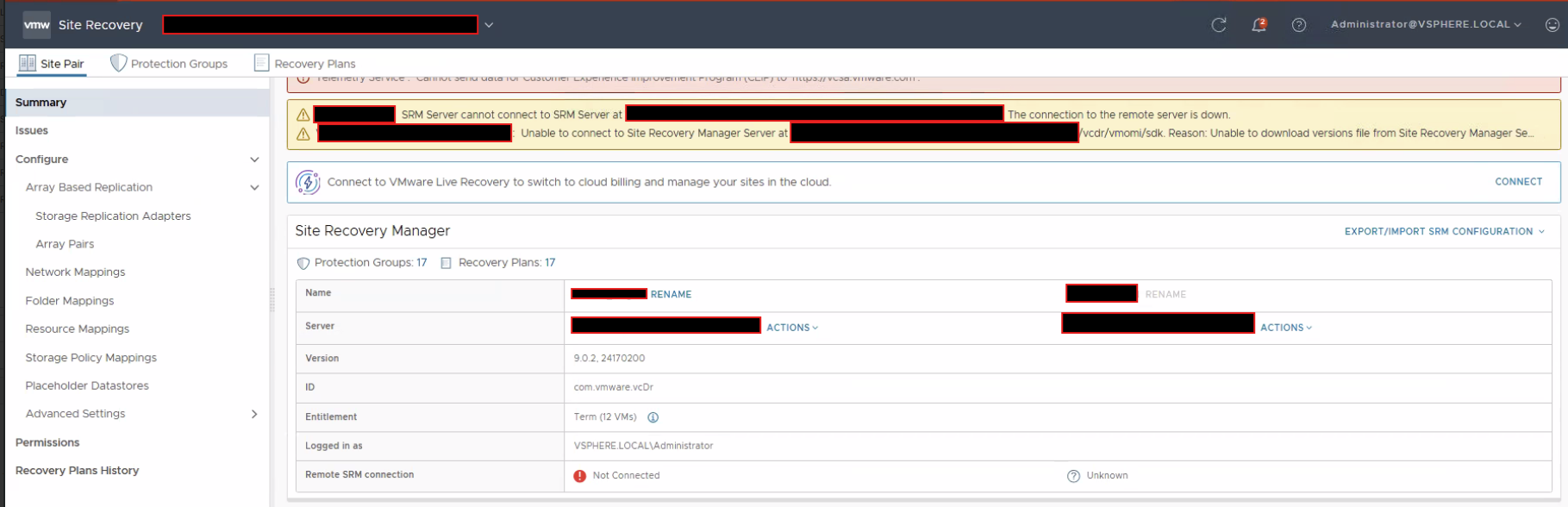Click the Entitlement info icon
Image resolution: width=1568 pixels, height=507 pixels.
653,417
